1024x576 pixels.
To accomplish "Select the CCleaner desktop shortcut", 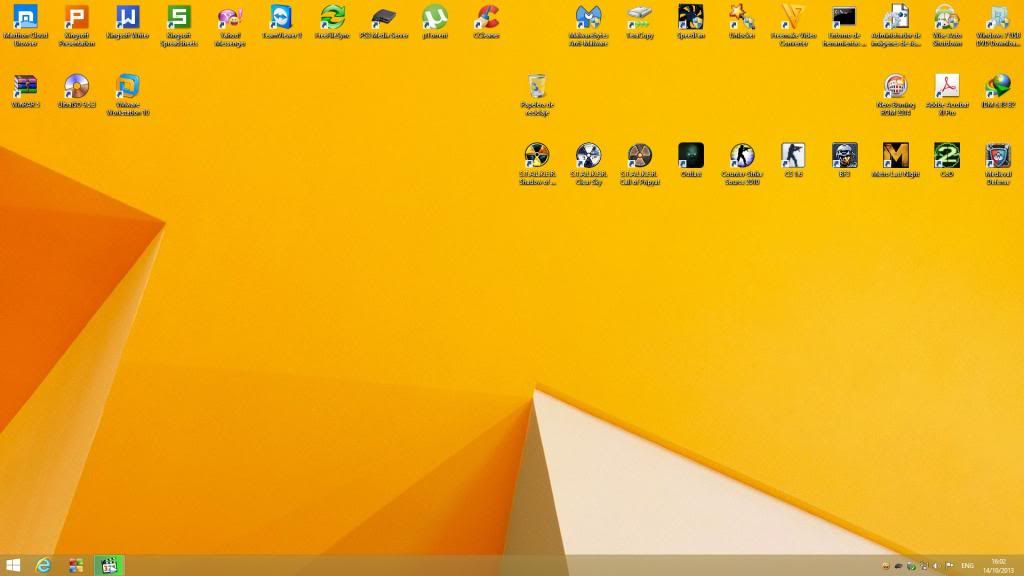I will pos(486,18).
